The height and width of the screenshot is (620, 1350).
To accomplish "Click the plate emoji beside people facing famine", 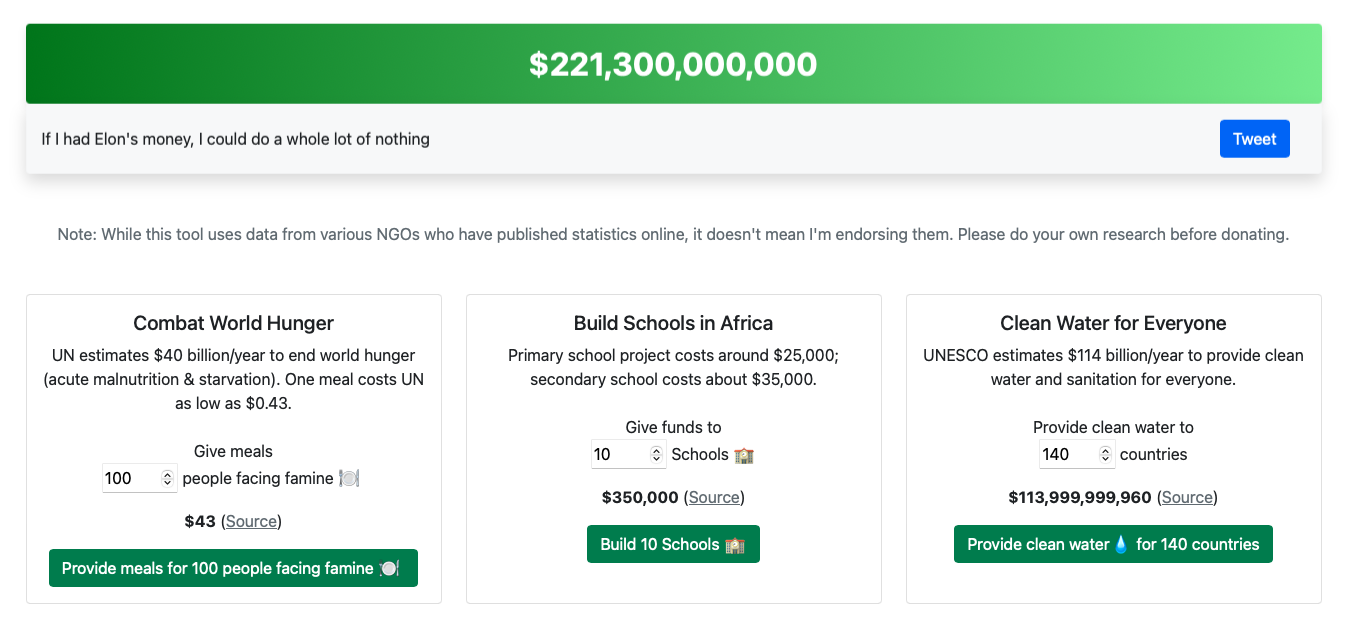I will tap(349, 478).
